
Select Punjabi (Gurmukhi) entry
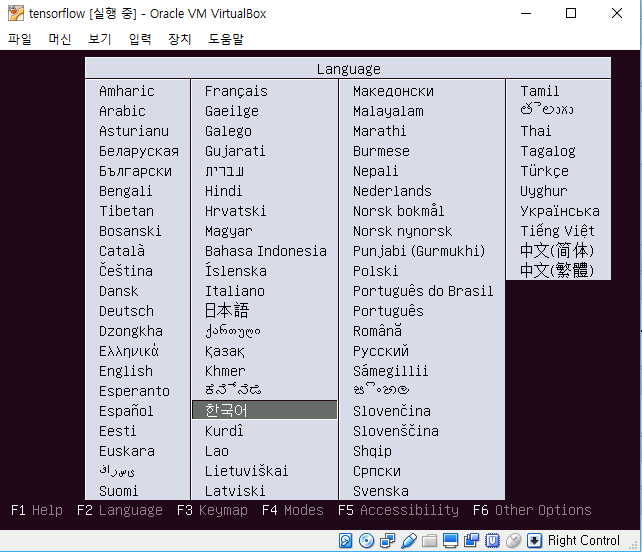point(419,251)
